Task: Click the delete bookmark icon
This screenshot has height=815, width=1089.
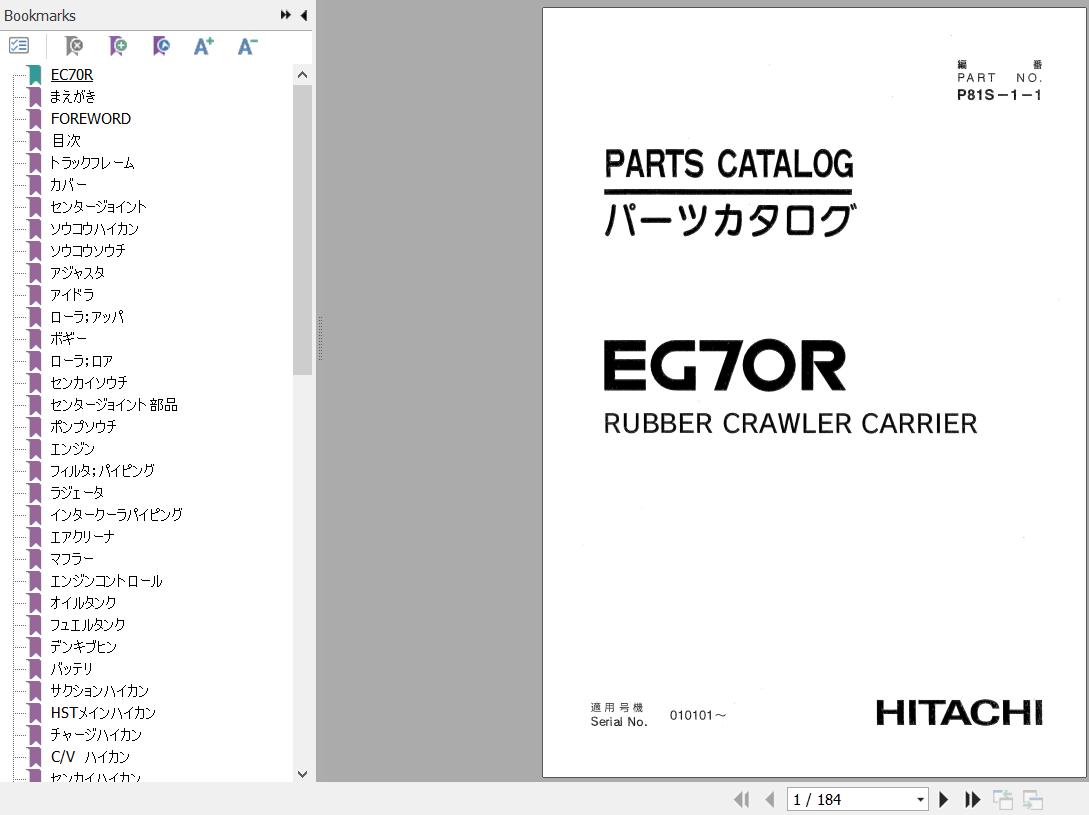Action: pyautogui.click(x=74, y=46)
